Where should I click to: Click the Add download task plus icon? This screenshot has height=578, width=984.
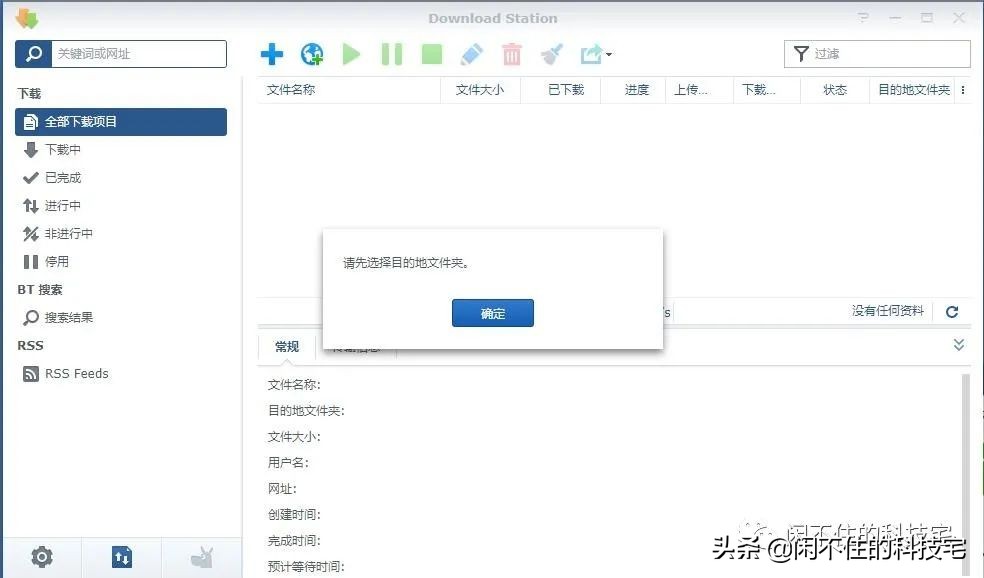click(272, 54)
